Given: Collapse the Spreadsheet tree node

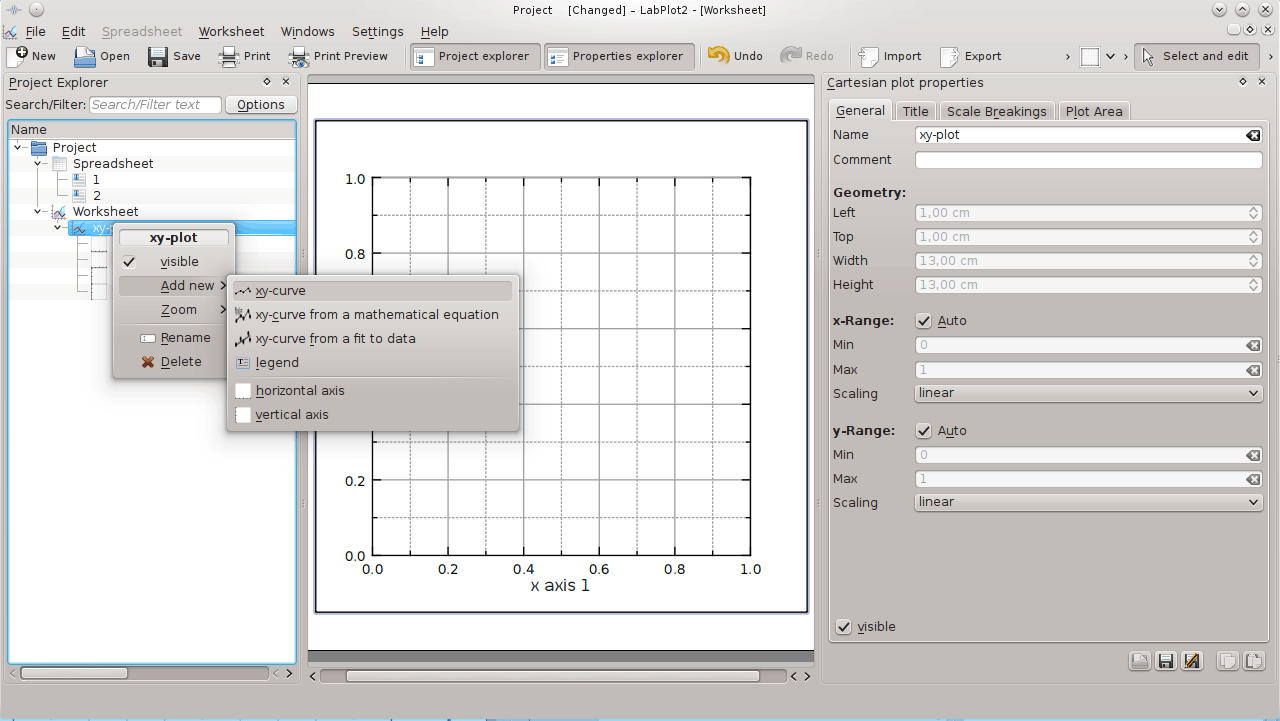Looking at the screenshot, I should (38, 164).
